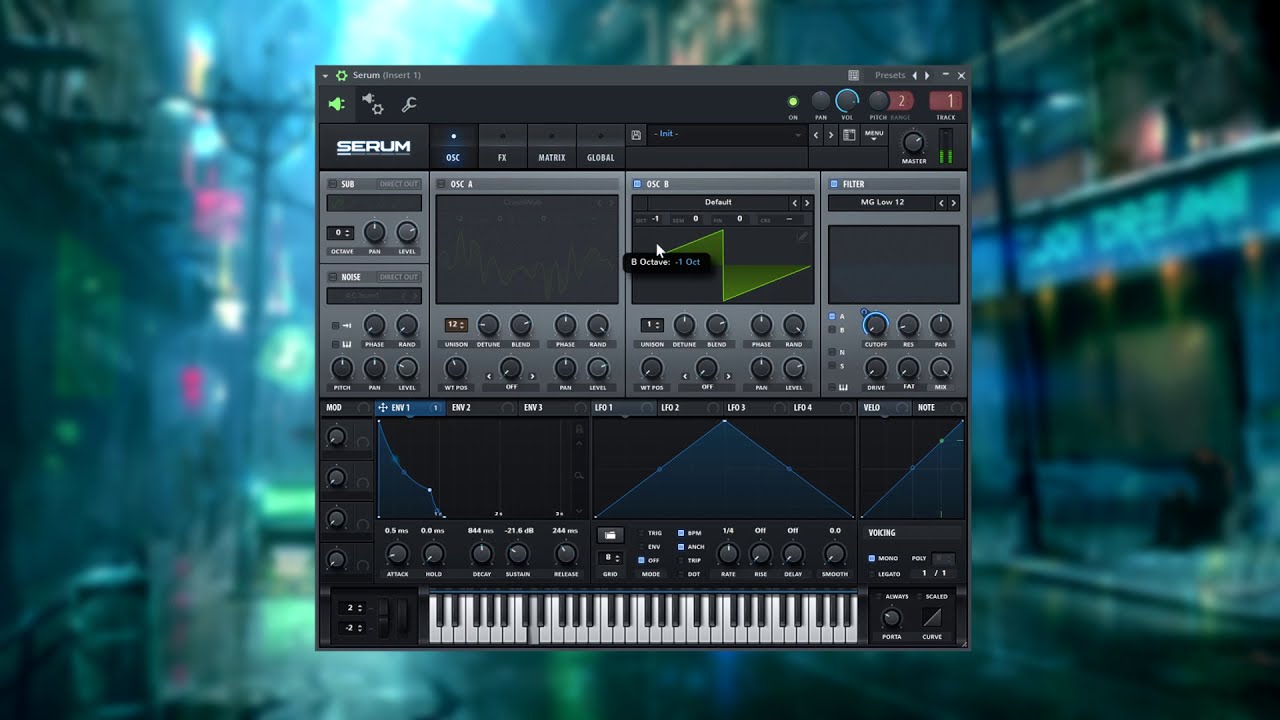Enable LEGATO voicing
The height and width of the screenshot is (720, 1280).
(x=871, y=574)
